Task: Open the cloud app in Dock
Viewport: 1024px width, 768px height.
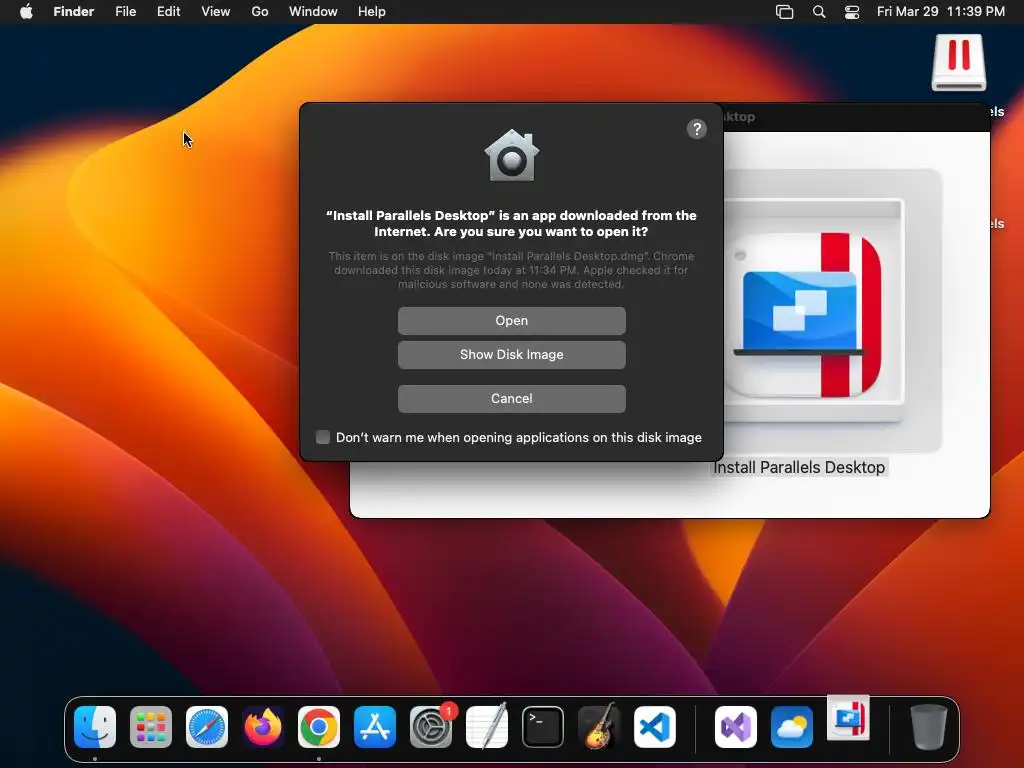Action: pos(792,727)
